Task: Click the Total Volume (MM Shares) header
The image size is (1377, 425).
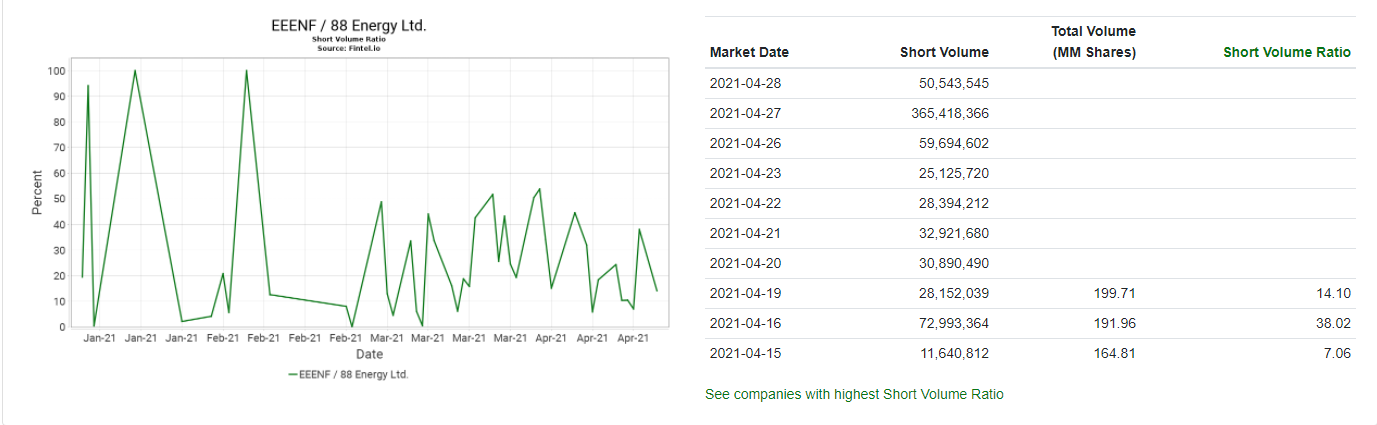Action: coord(1094,42)
